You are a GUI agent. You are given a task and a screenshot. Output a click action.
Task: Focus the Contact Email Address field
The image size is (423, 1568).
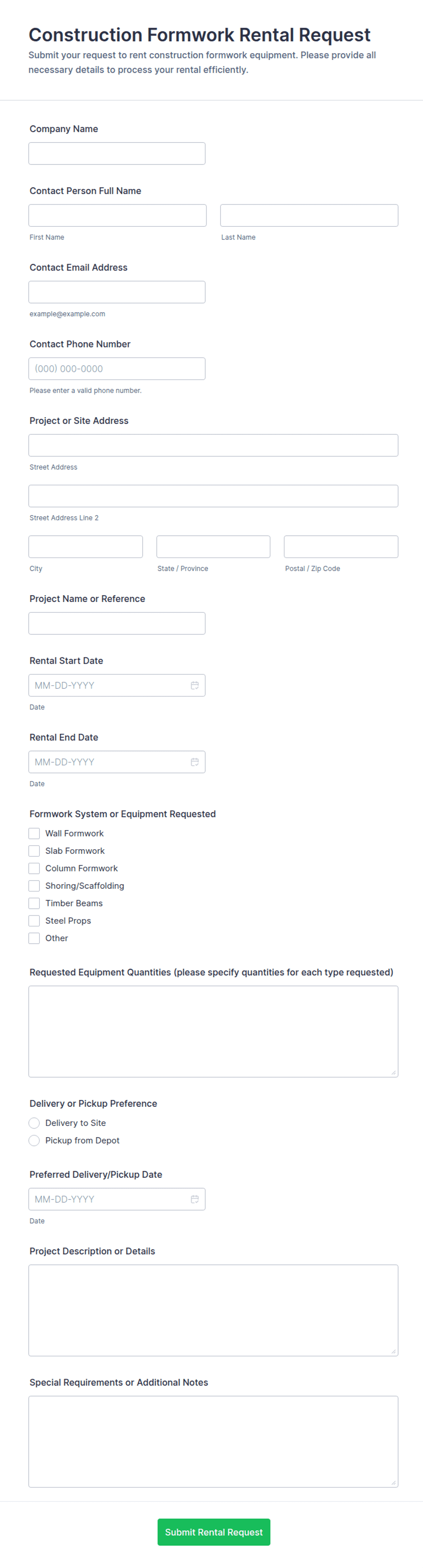coord(116,292)
